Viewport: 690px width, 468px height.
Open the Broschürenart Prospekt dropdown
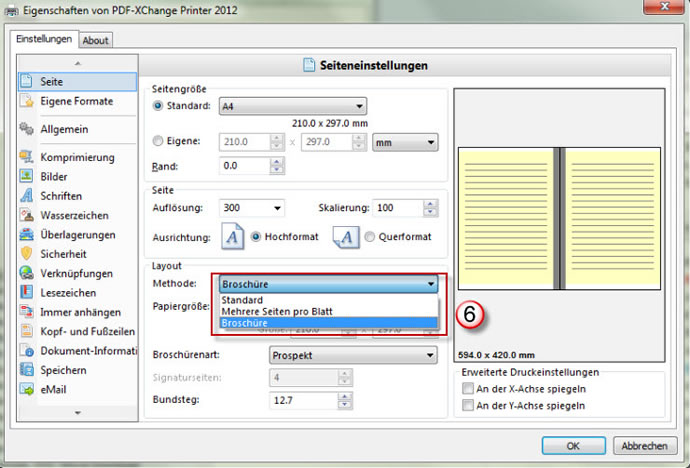pyautogui.click(x=353, y=355)
